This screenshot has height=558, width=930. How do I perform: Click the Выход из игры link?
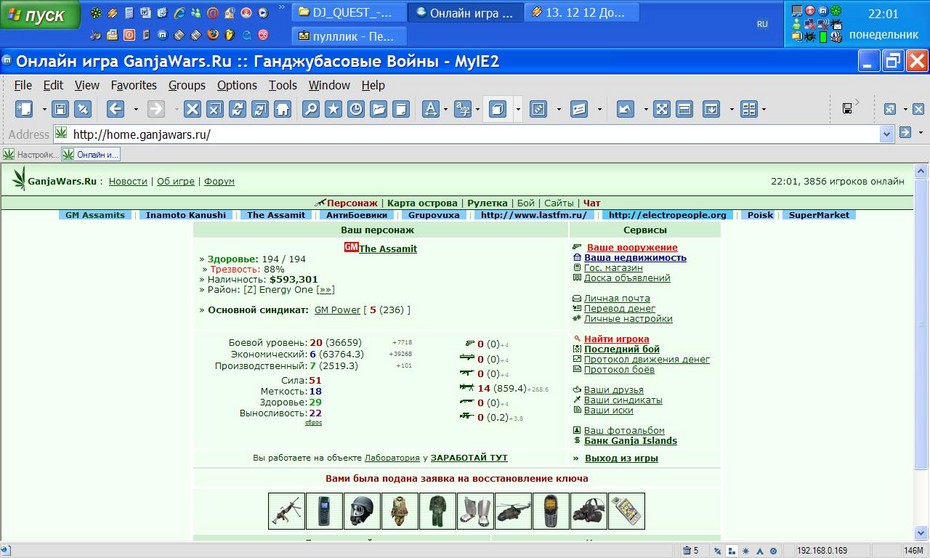tap(621, 458)
